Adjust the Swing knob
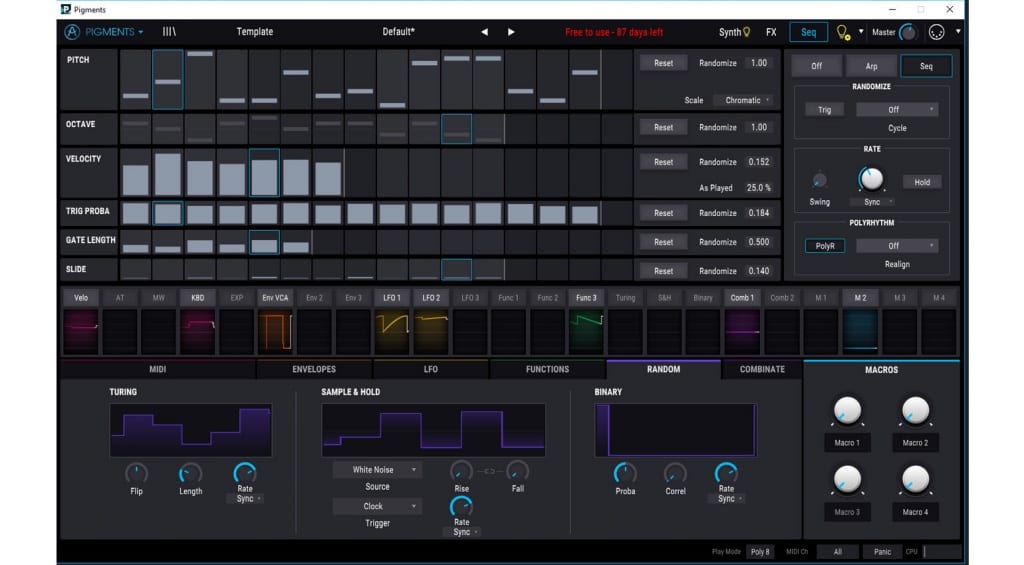The height and width of the screenshot is (565, 1024). 819,180
